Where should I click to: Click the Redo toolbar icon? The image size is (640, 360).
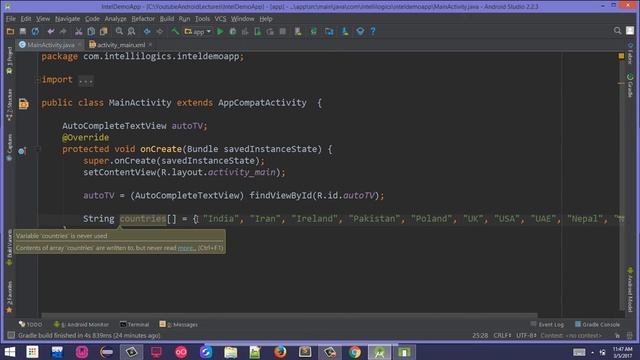pyautogui.click(x=63, y=31)
